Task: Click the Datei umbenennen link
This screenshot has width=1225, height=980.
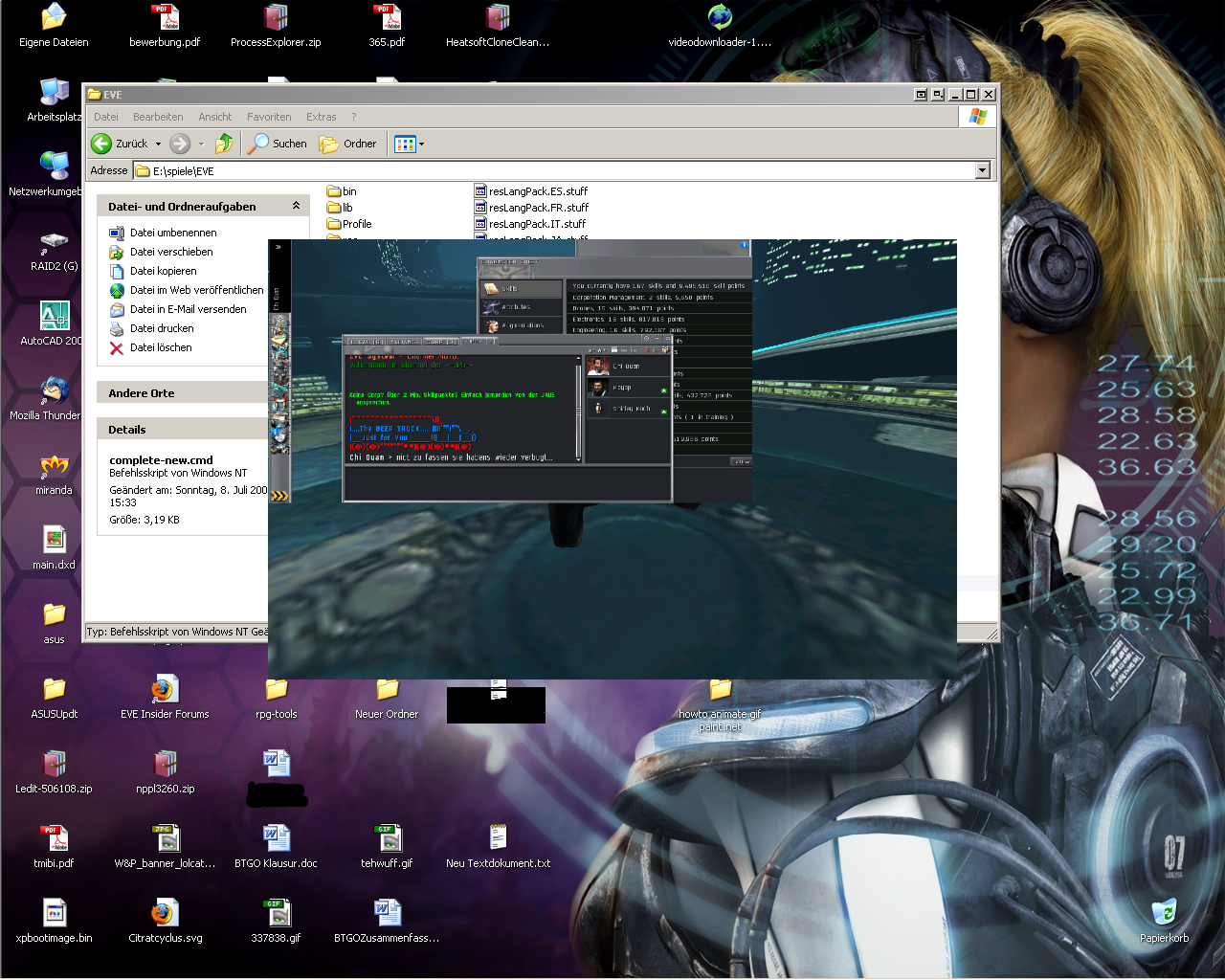Action: (173, 233)
